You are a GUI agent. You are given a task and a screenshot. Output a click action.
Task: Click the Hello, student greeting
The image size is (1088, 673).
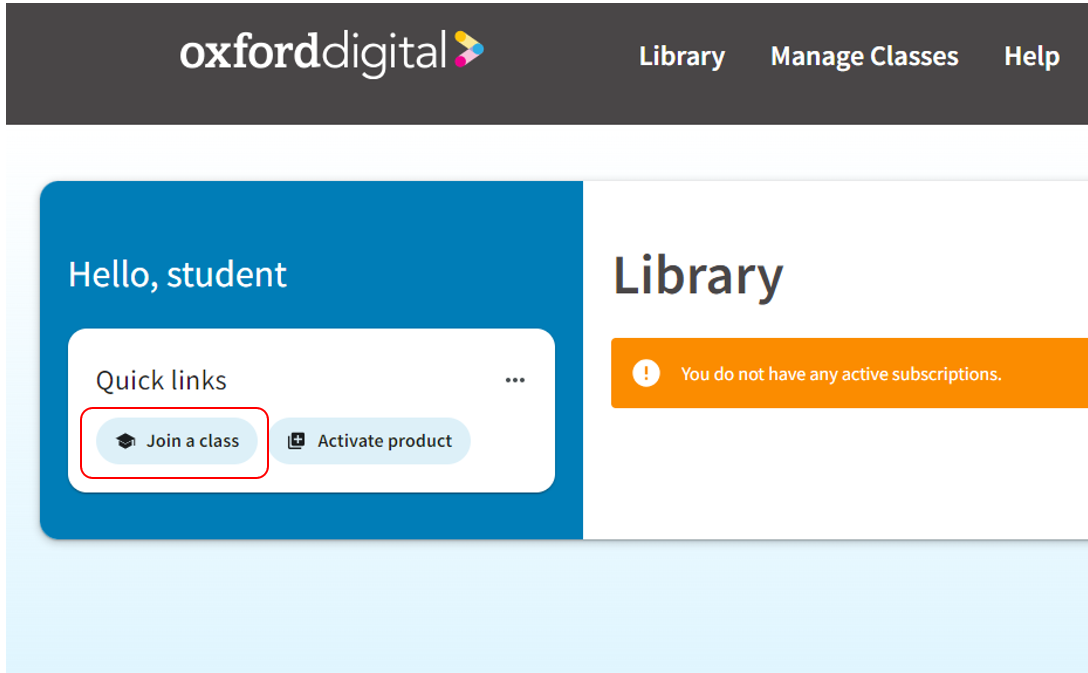[x=177, y=274]
